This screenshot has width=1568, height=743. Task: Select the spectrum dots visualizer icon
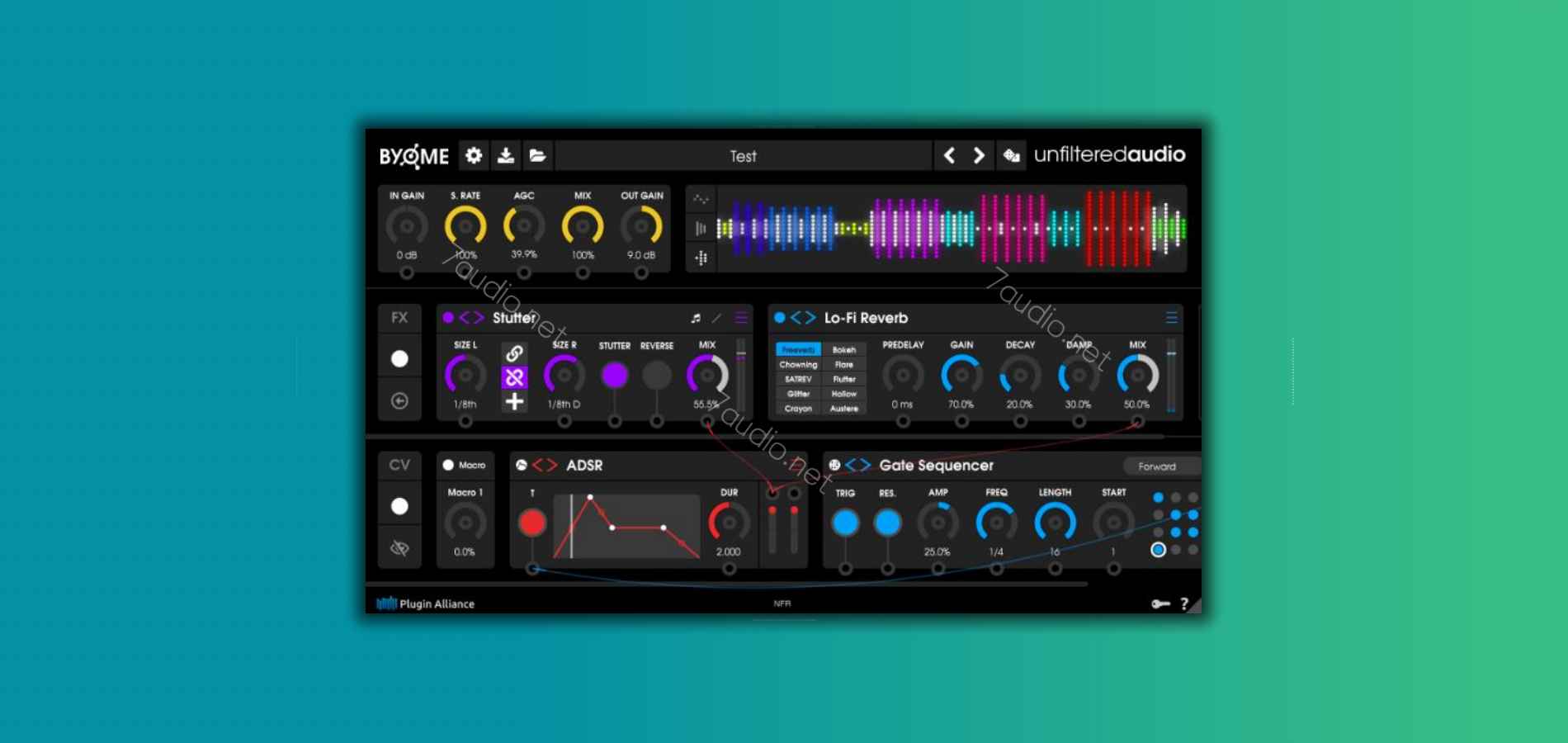pos(701,258)
